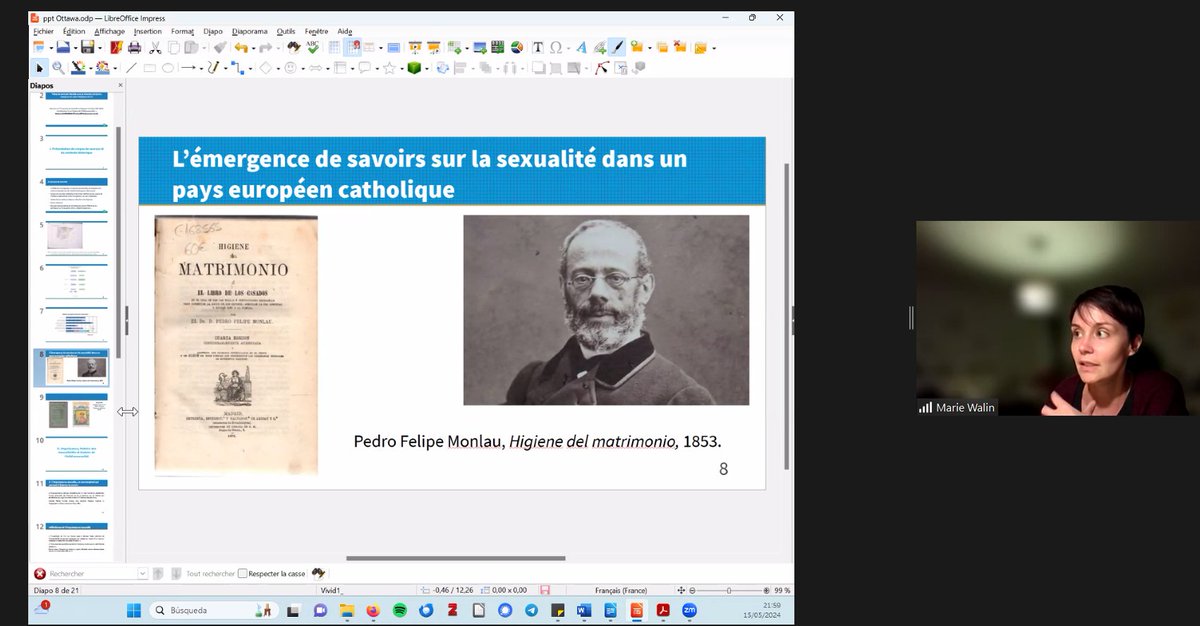Open the Fichier menu
This screenshot has height=626, width=1200.
43,31
